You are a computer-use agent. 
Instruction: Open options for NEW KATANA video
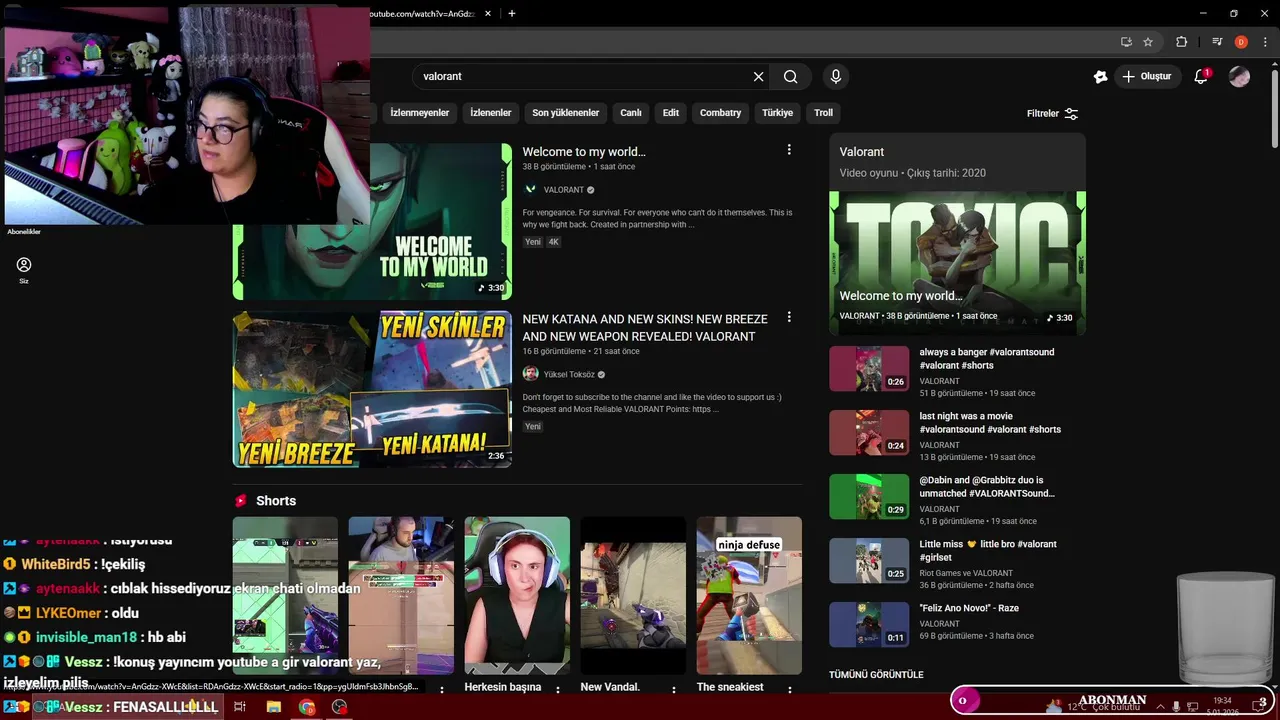(789, 317)
